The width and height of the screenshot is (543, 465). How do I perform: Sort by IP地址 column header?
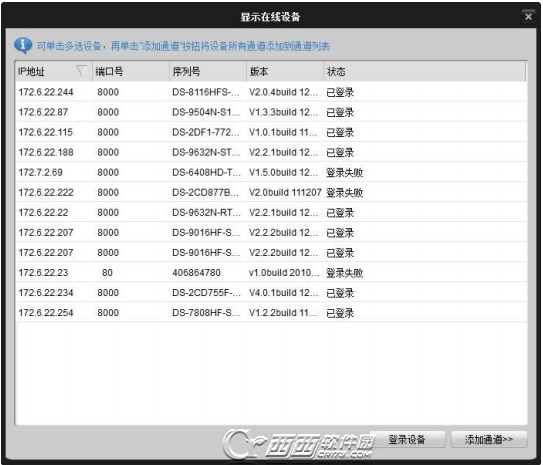pos(54,71)
